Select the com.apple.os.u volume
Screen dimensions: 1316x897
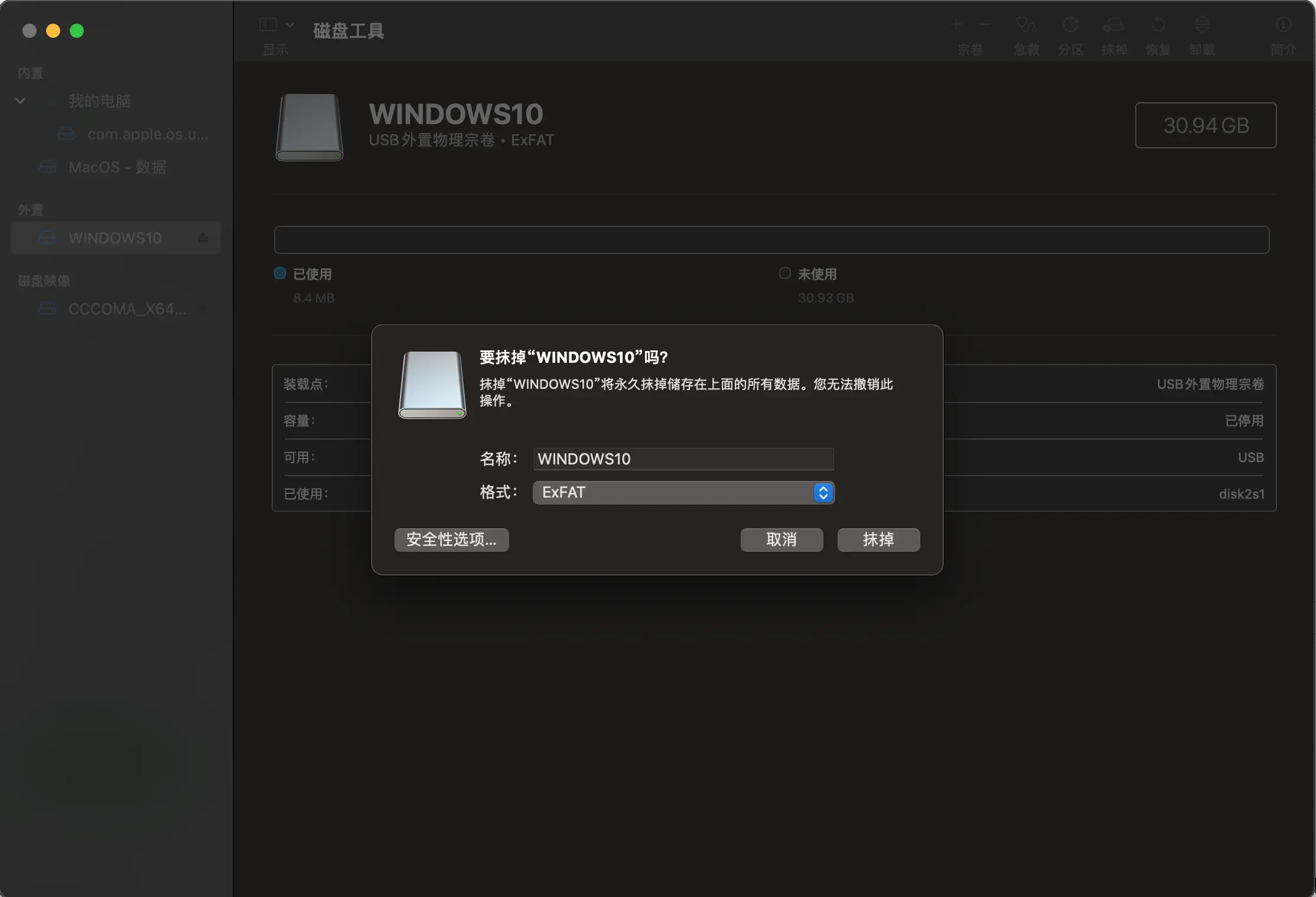[146, 134]
